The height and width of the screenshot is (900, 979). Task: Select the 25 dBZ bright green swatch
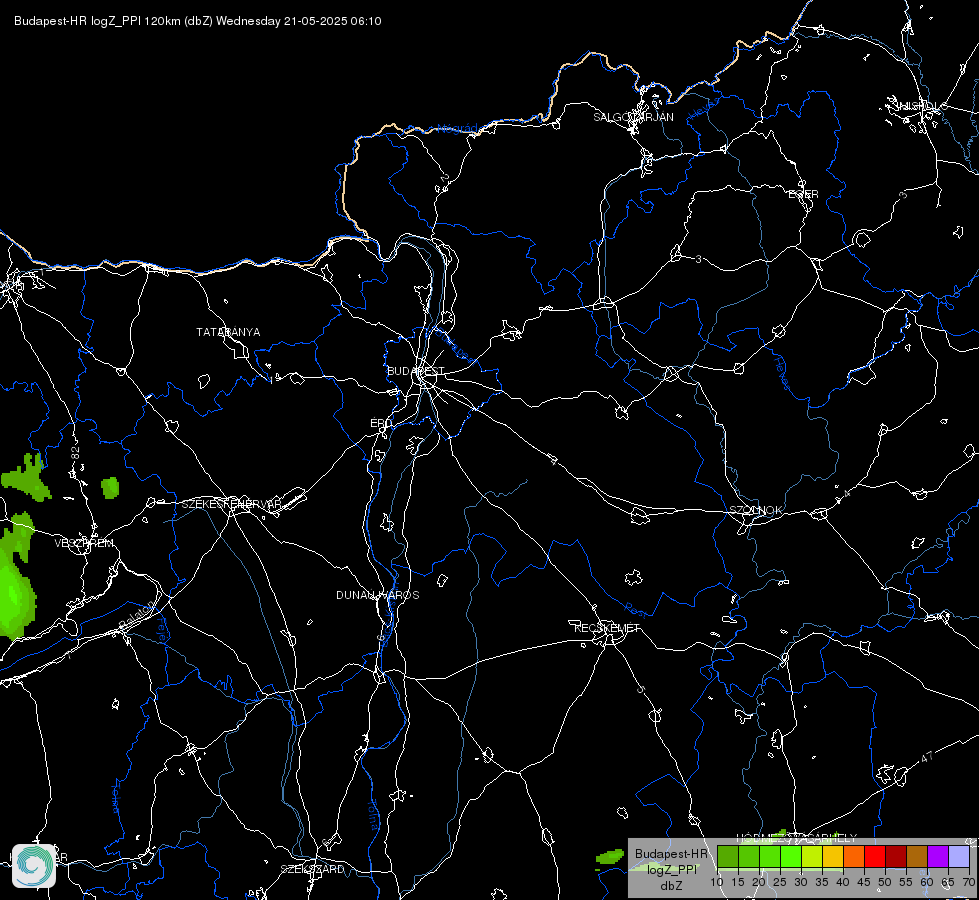(x=790, y=856)
